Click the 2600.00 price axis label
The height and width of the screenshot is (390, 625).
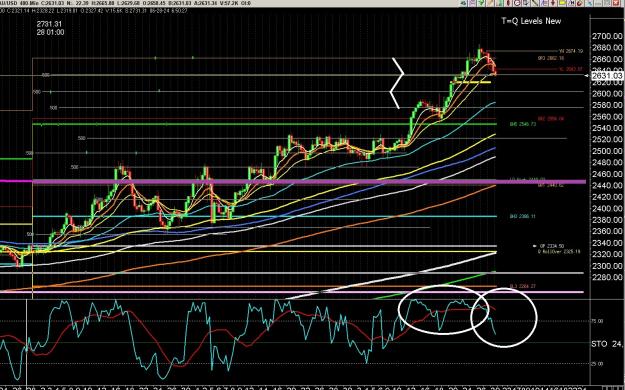[x=607, y=94]
